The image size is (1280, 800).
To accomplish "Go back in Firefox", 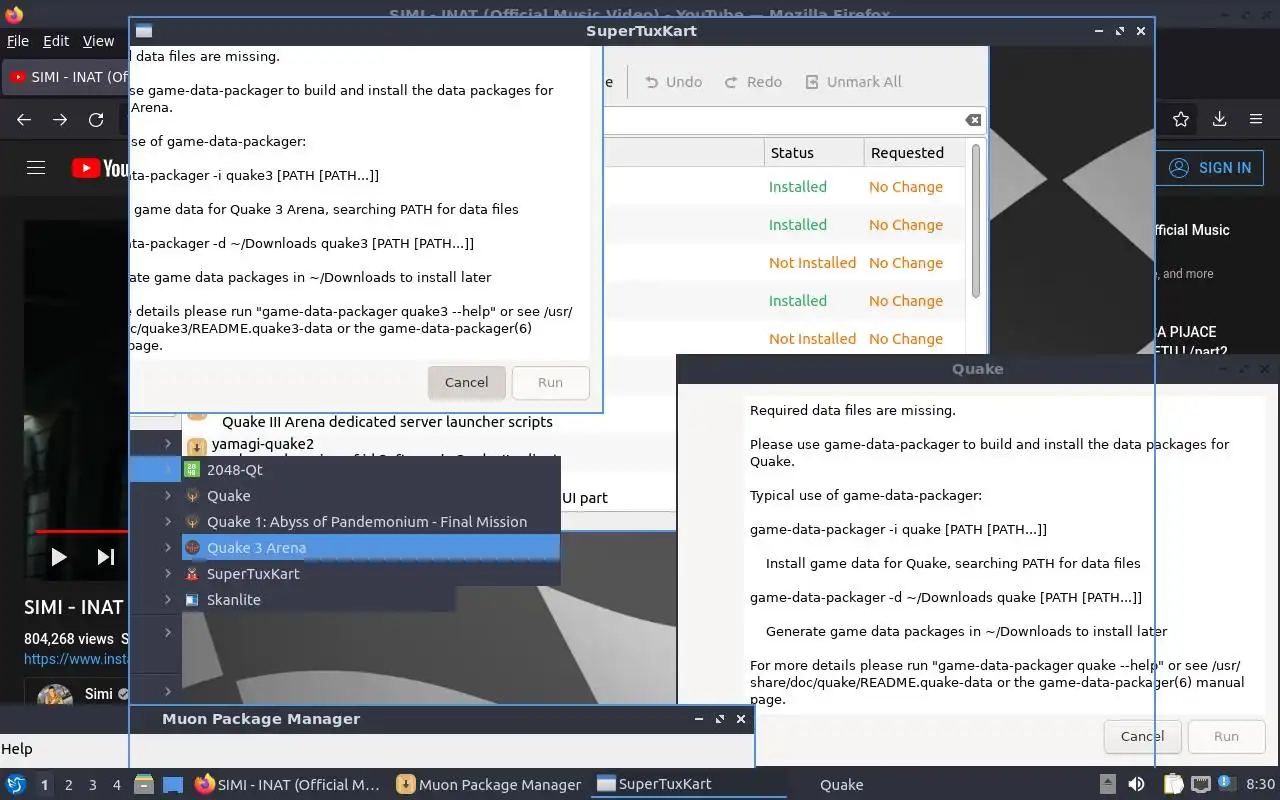I will coord(24,119).
